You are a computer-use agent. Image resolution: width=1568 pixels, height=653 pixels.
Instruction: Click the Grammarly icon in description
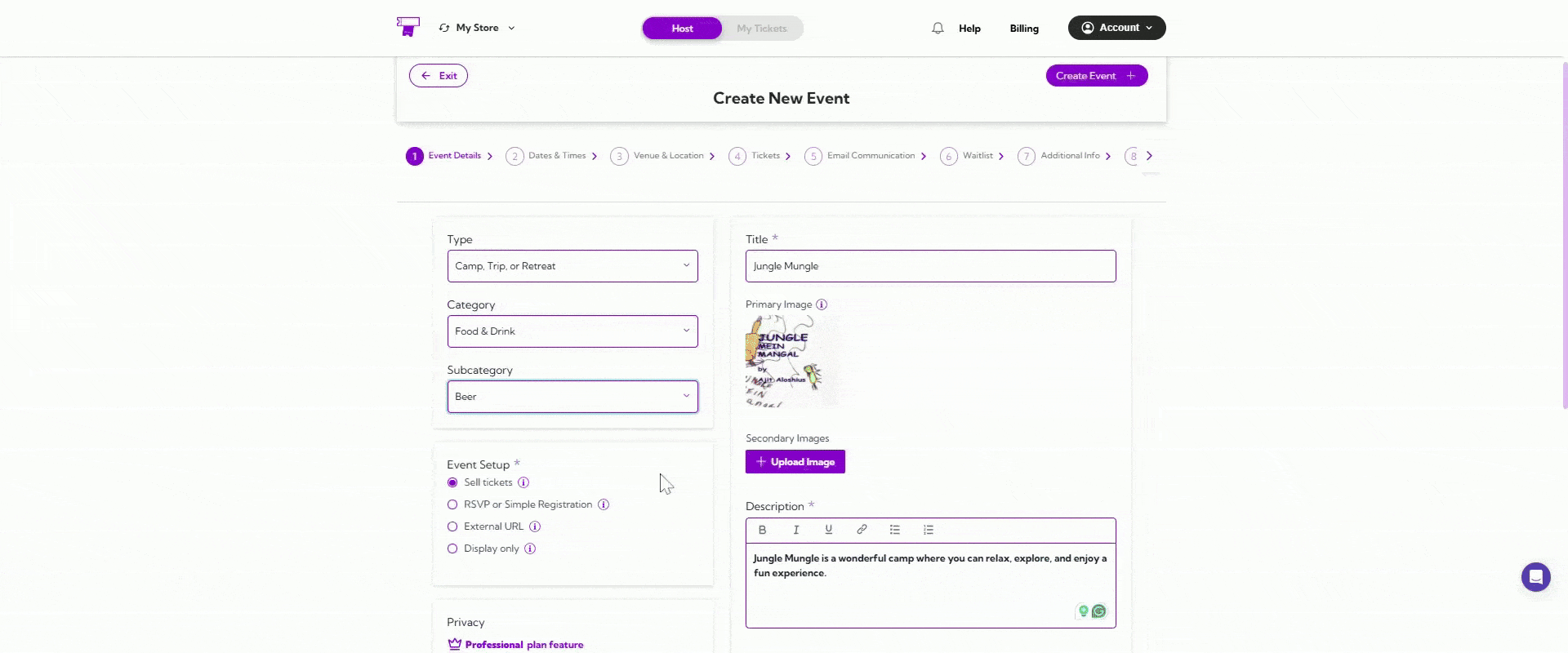(x=1099, y=611)
